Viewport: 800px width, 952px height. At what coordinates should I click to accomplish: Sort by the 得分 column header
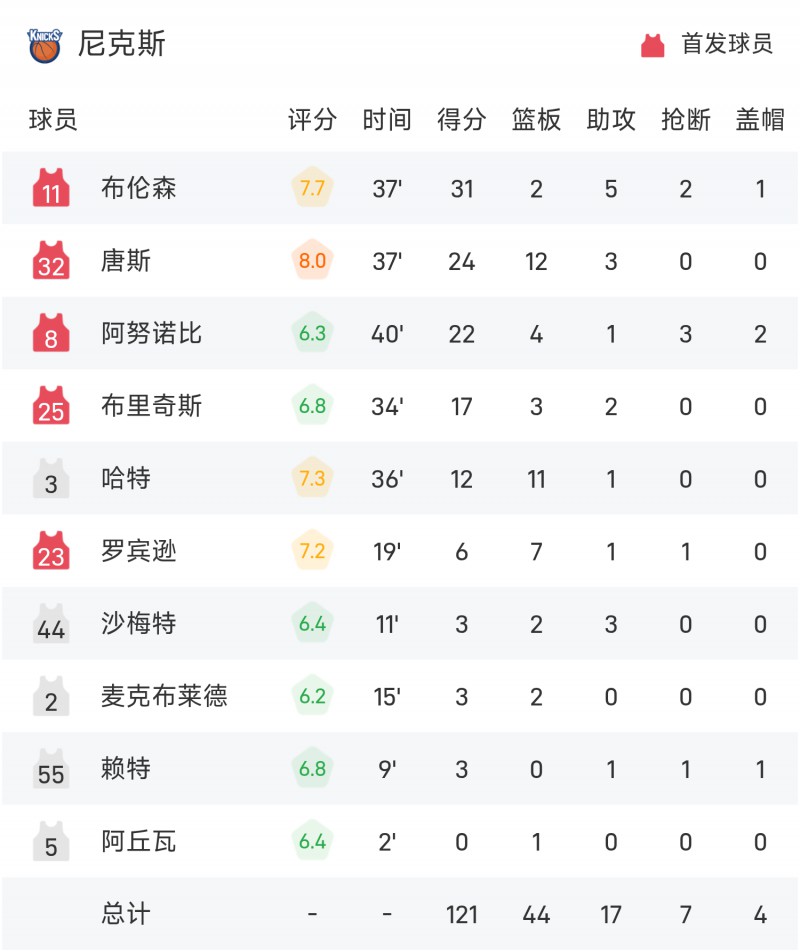point(461,119)
